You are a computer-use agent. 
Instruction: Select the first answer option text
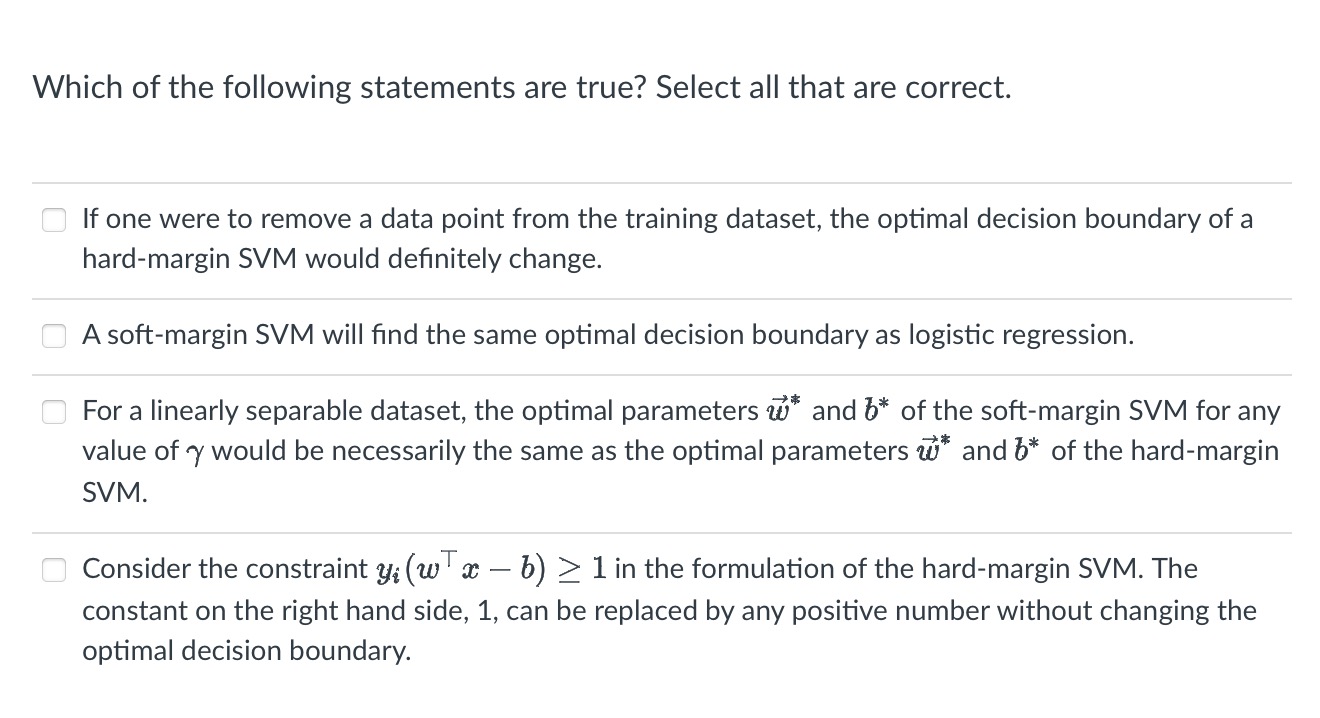tap(600, 238)
